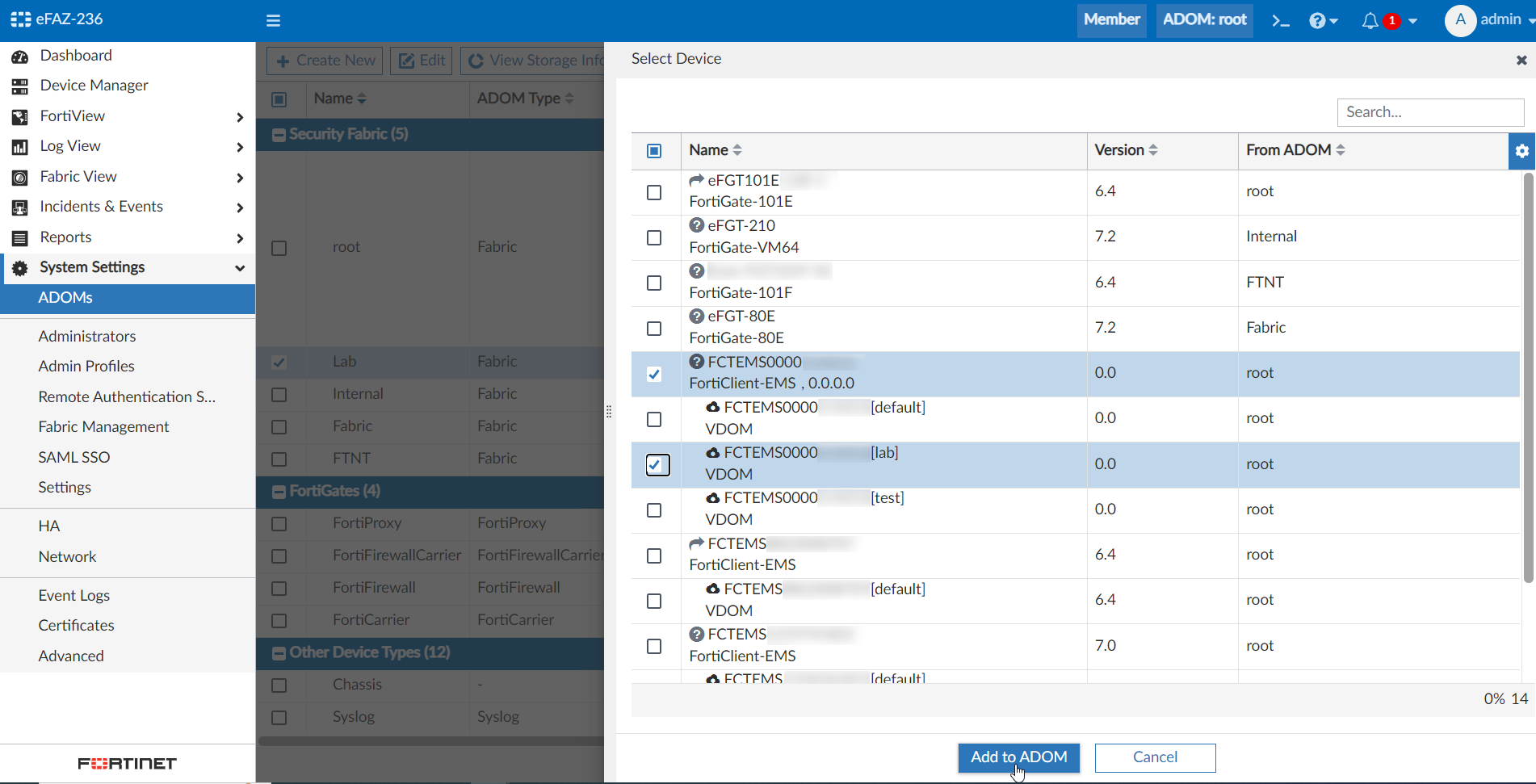
Task: Select ADOMs in the sidebar menu
Action: click(65, 298)
